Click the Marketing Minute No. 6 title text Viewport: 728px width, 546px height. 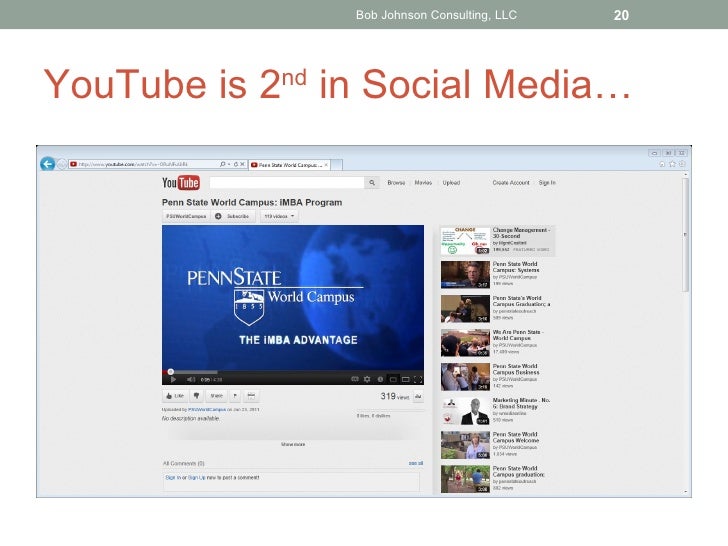pos(521,403)
